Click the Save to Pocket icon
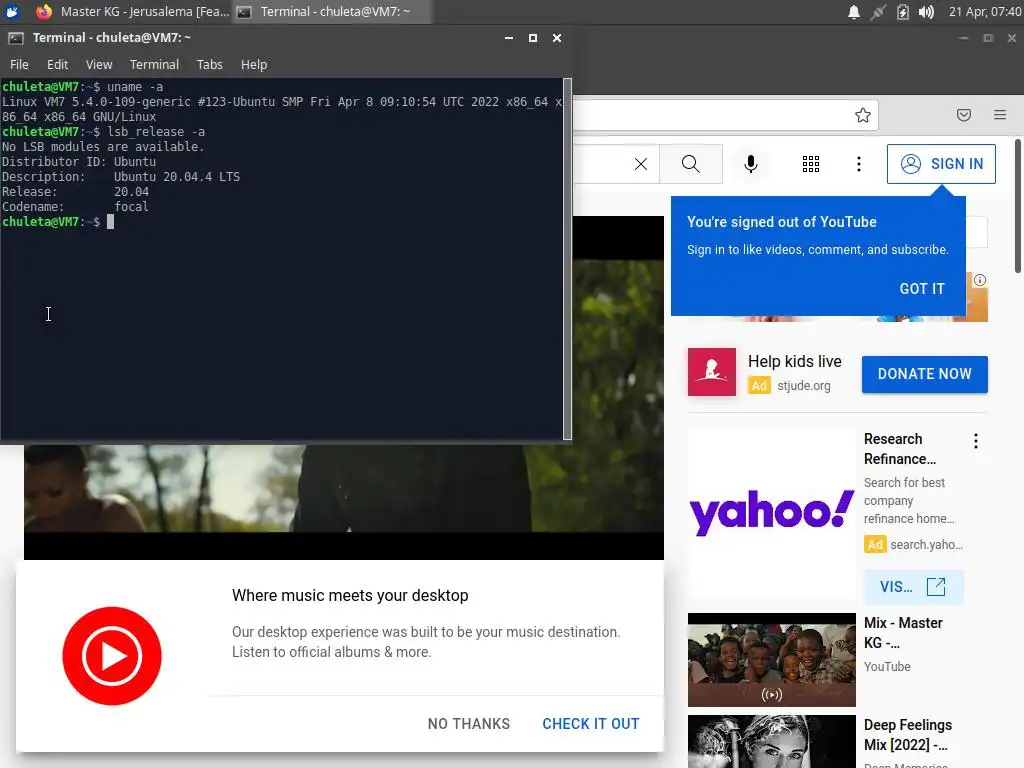1024x768 pixels. point(963,115)
